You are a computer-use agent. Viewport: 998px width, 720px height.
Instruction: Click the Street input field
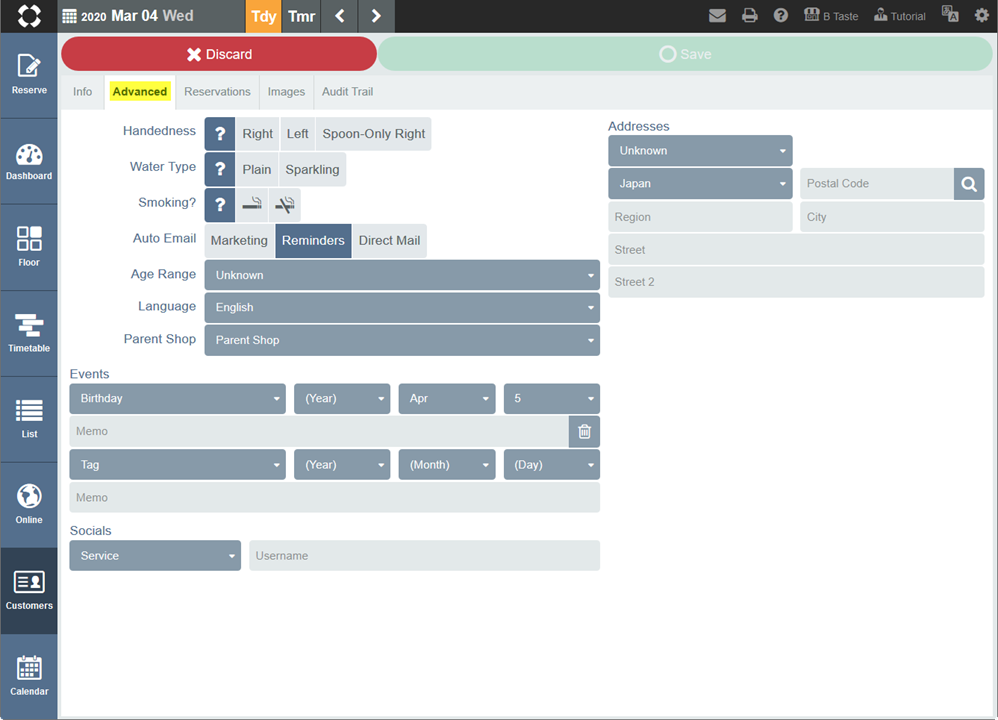pos(796,250)
